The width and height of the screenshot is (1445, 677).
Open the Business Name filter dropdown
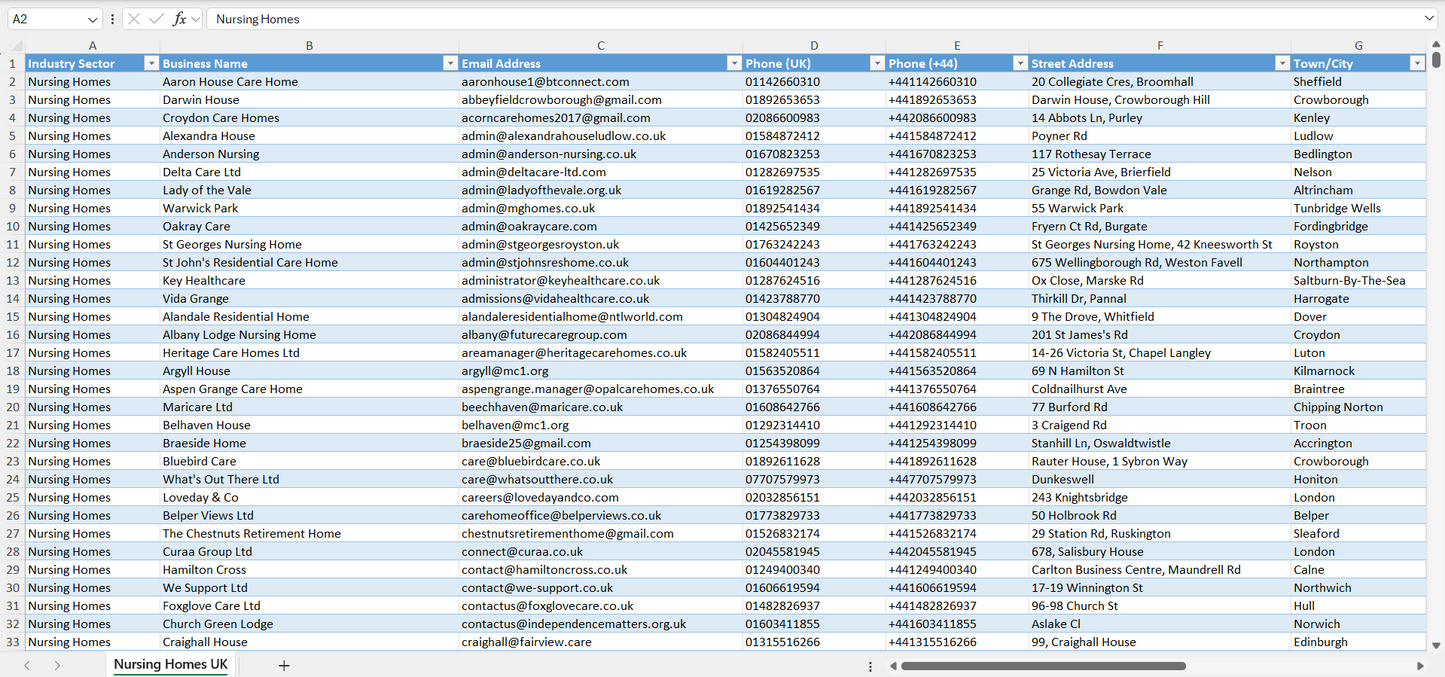click(450, 63)
